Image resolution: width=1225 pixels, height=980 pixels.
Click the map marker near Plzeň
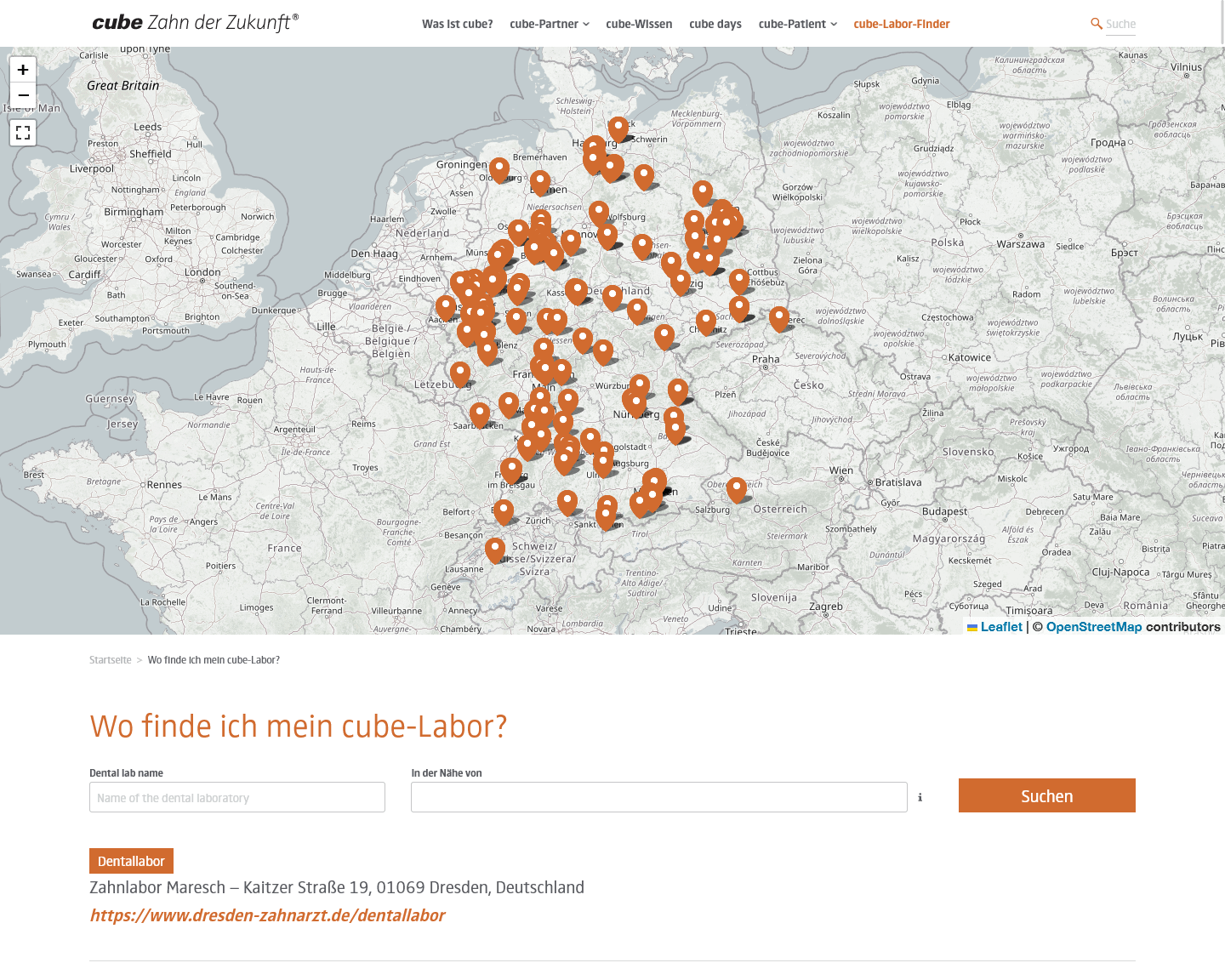click(678, 390)
